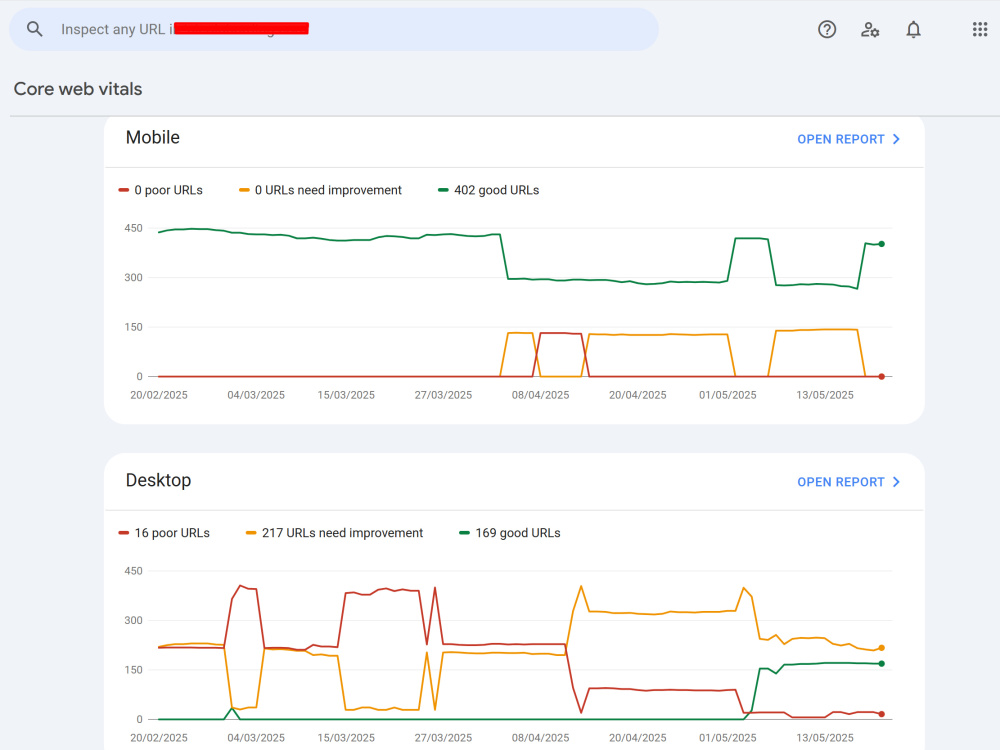
Task: Click the green end point on Mobile chart
Action: click(x=881, y=244)
